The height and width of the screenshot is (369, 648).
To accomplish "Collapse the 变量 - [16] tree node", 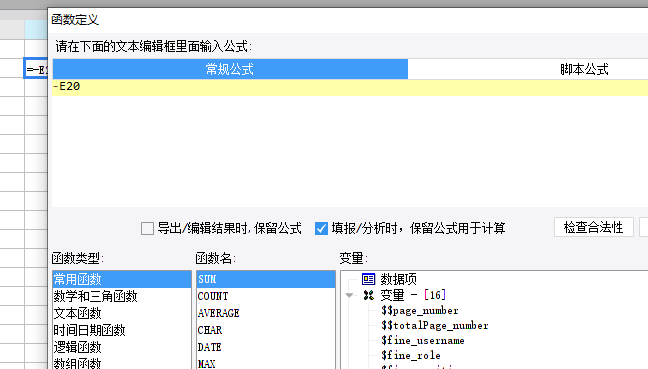I will coord(349,295).
